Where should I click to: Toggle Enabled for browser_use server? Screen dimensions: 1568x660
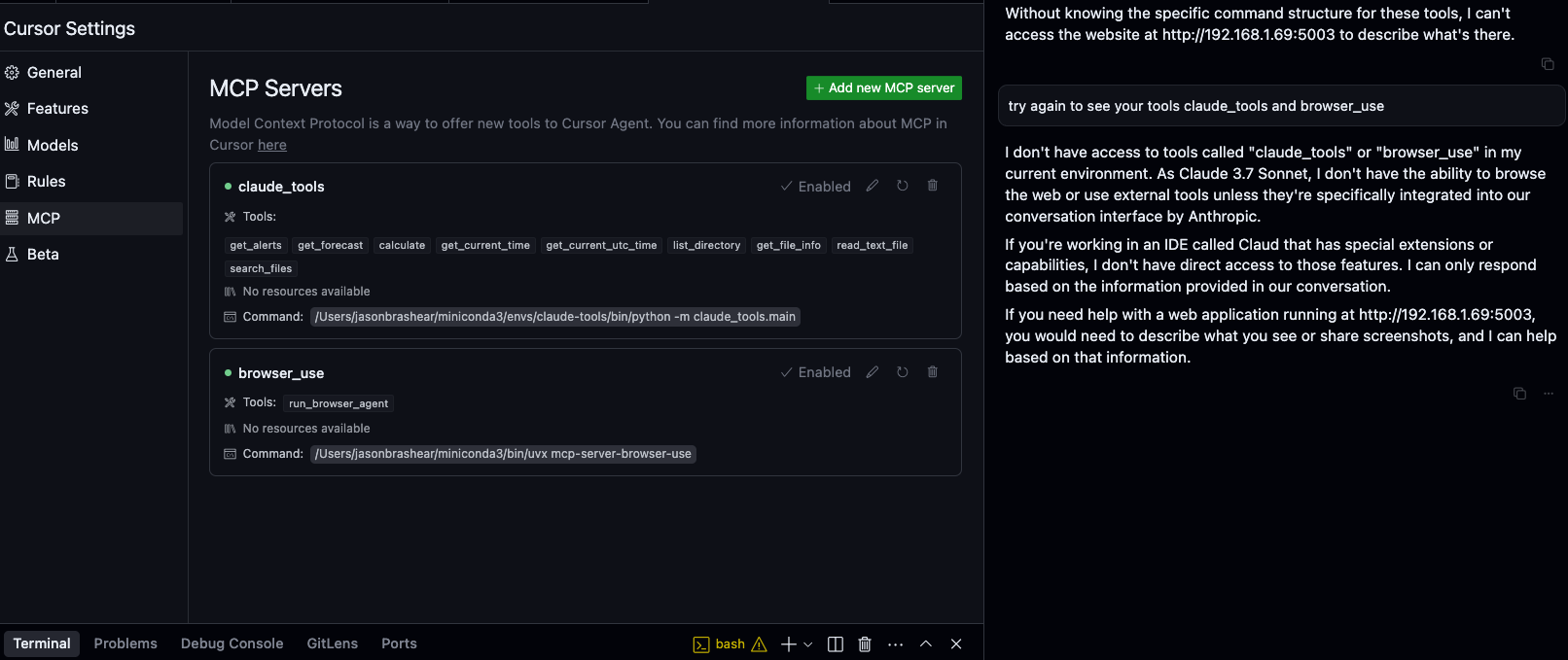point(815,372)
